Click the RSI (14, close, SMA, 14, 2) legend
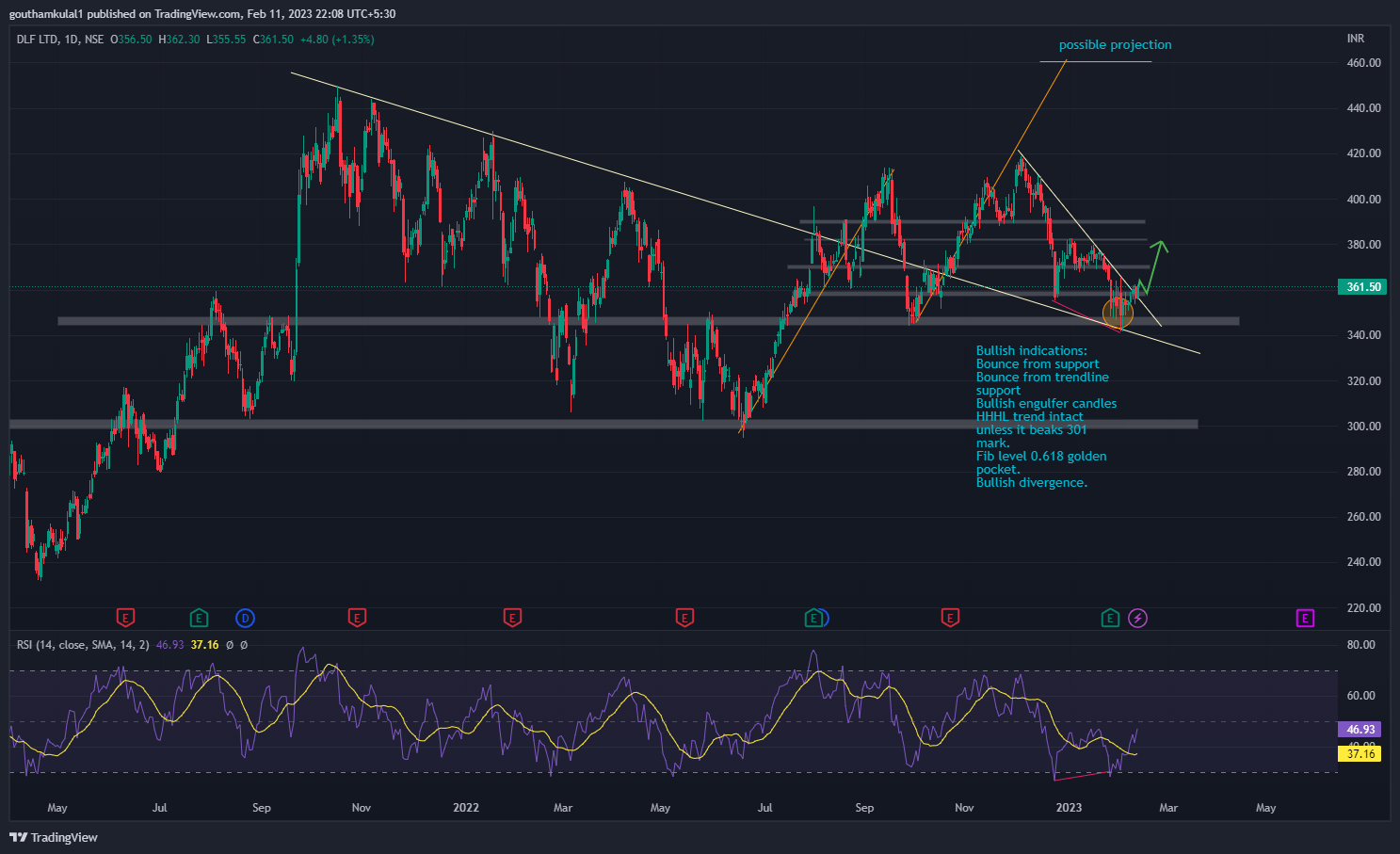1400x854 pixels. [x=83, y=645]
